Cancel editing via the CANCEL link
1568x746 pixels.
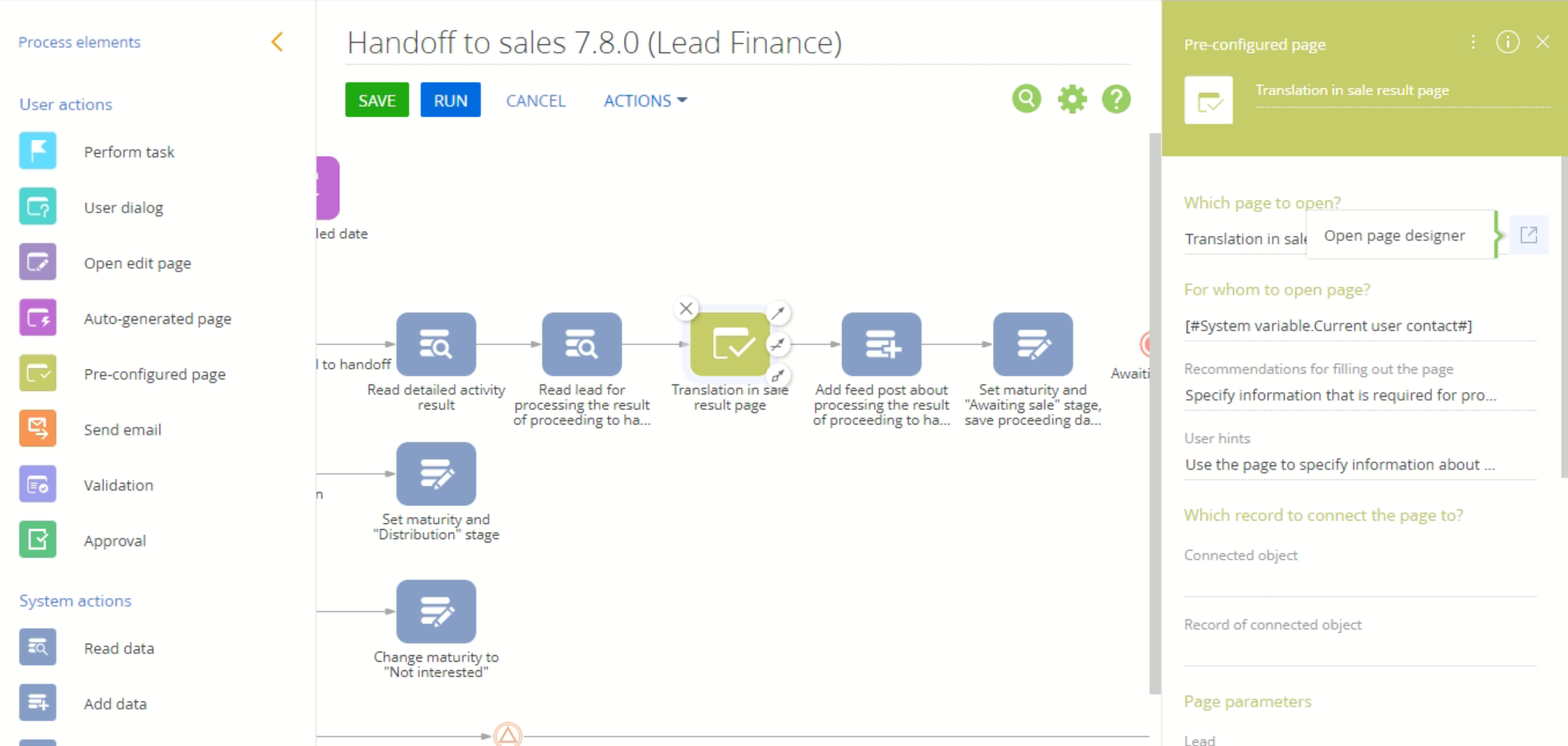536,101
